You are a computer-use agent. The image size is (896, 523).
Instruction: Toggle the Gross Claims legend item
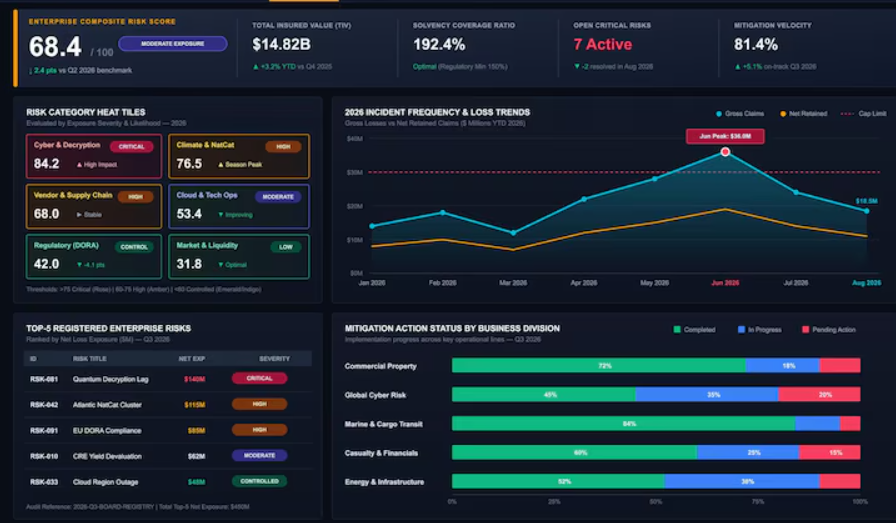pyautogui.click(x=740, y=114)
